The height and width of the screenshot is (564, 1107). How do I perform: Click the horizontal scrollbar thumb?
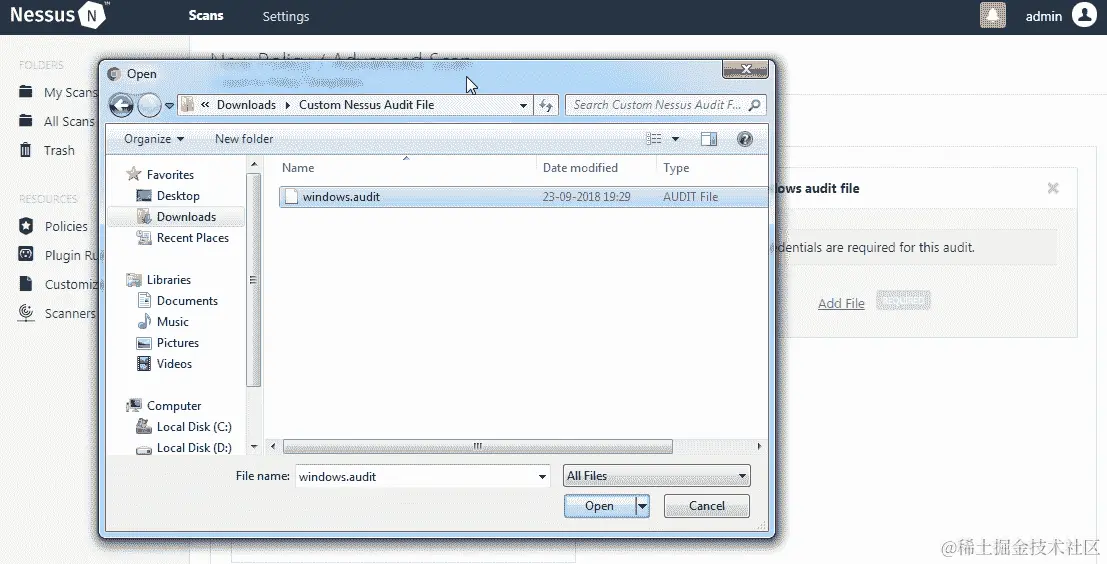tap(477, 446)
